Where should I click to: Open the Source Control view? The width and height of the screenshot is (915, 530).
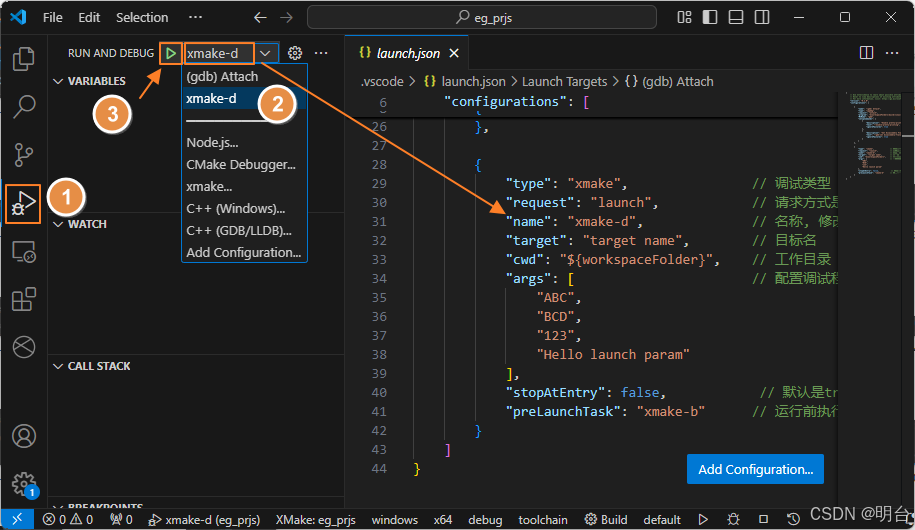[x=23, y=155]
